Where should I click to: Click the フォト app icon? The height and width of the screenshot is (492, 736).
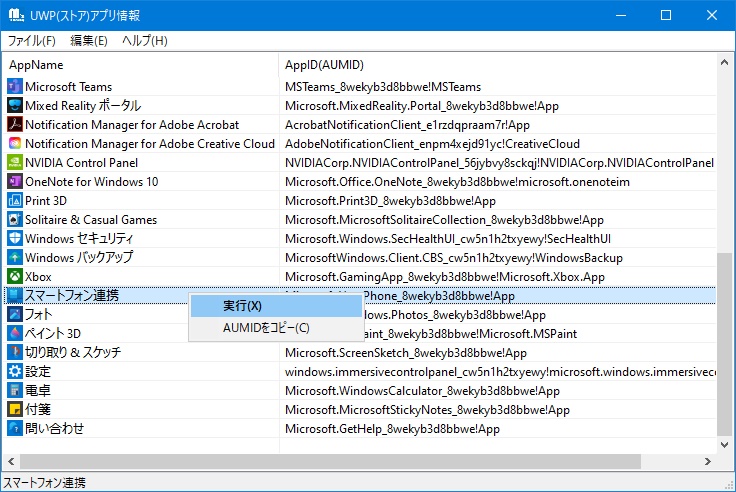click(15, 315)
